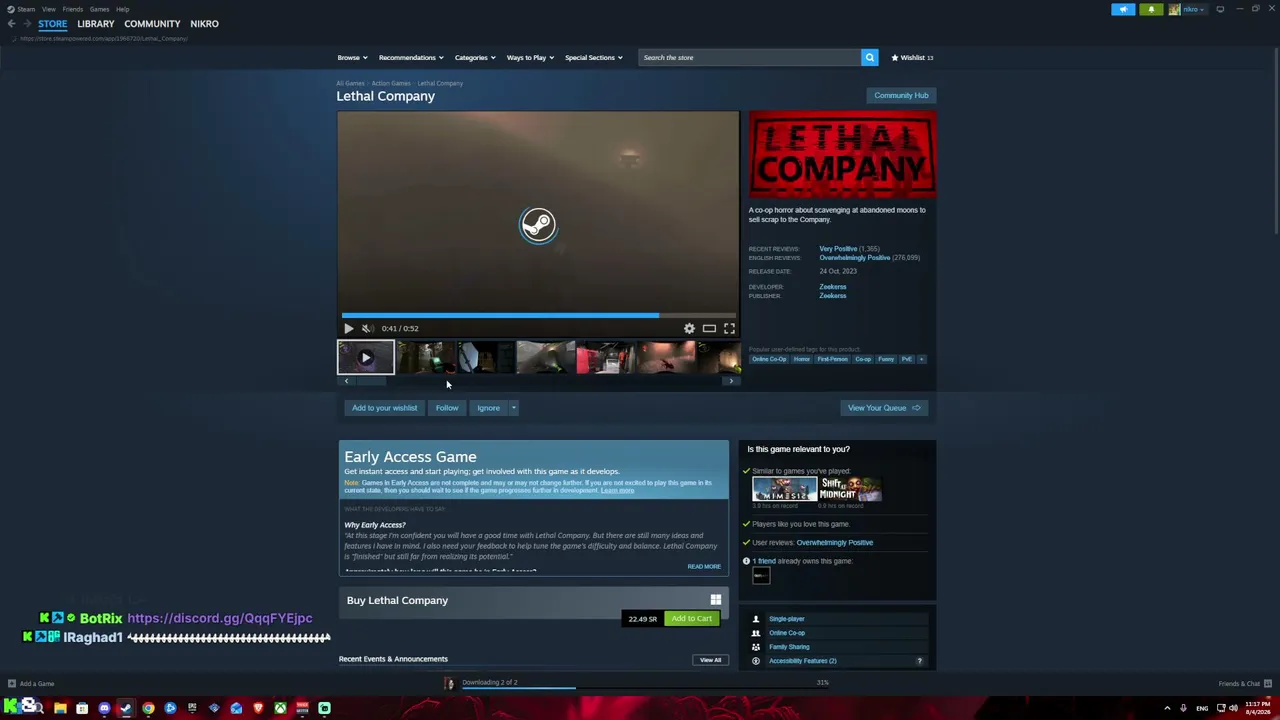Open the Steam menu

click(x=26, y=9)
